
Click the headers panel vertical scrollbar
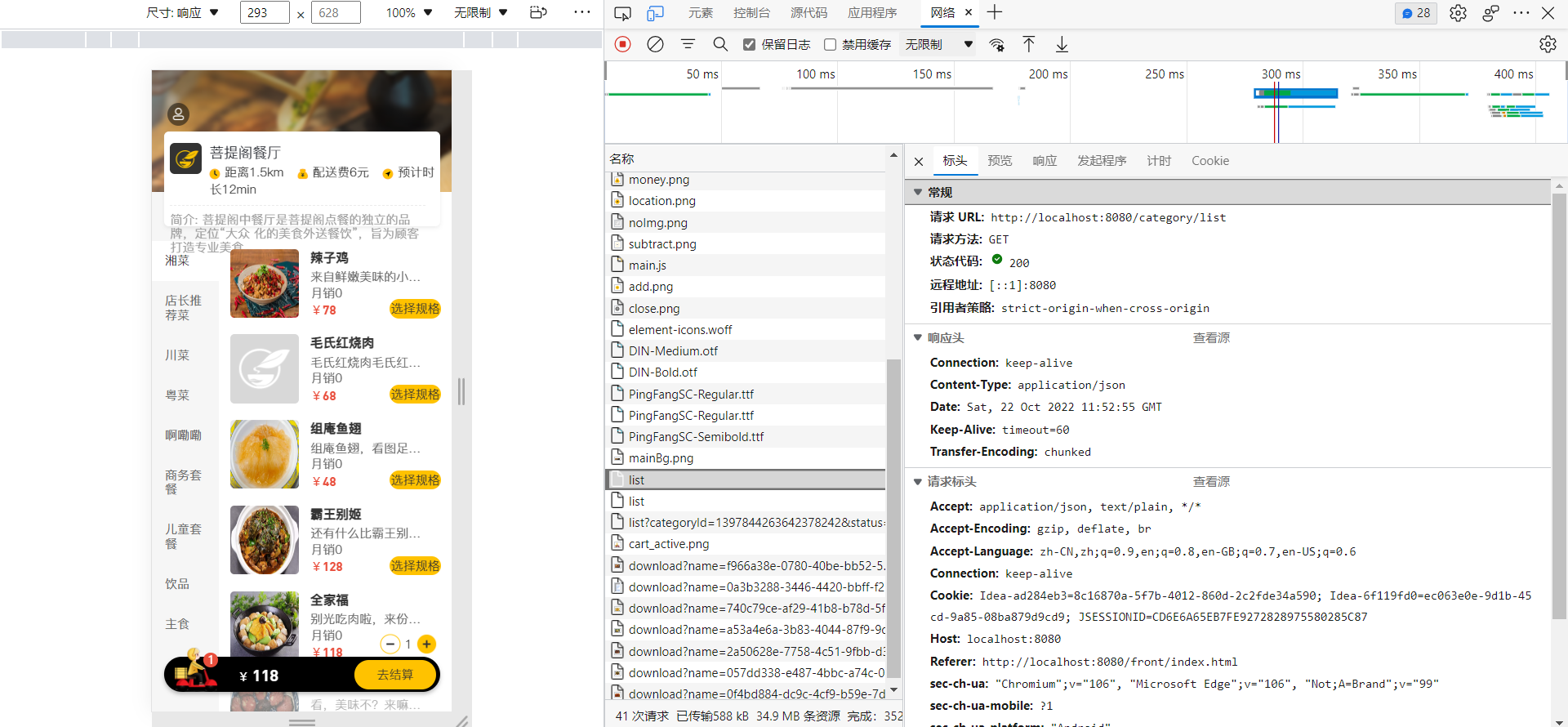point(1559,408)
